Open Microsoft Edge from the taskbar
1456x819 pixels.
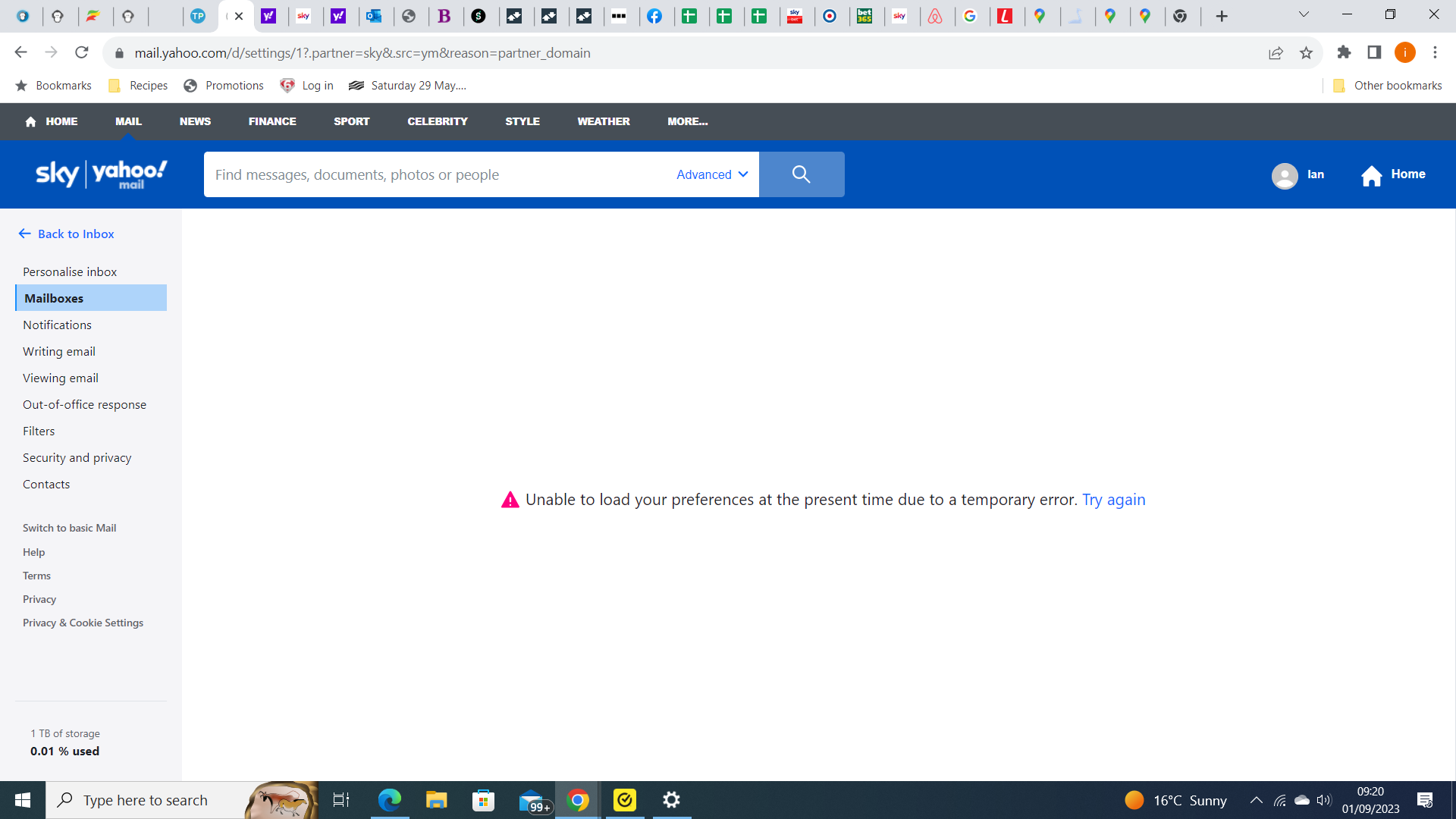(390, 800)
